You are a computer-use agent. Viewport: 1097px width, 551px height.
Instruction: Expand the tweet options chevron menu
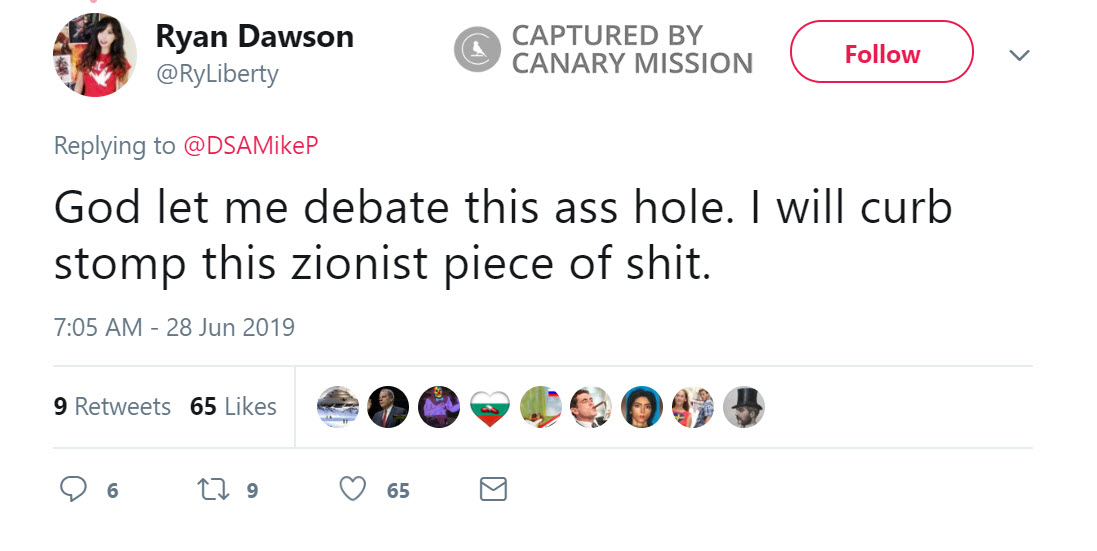click(x=1019, y=56)
